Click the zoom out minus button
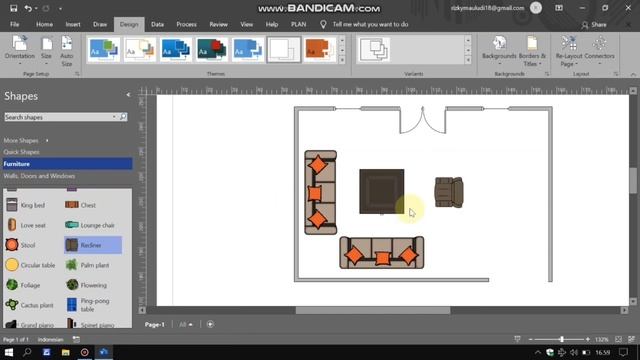Image resolution: width=640 pixels, height=360 pixels. (x=530, y=339)
